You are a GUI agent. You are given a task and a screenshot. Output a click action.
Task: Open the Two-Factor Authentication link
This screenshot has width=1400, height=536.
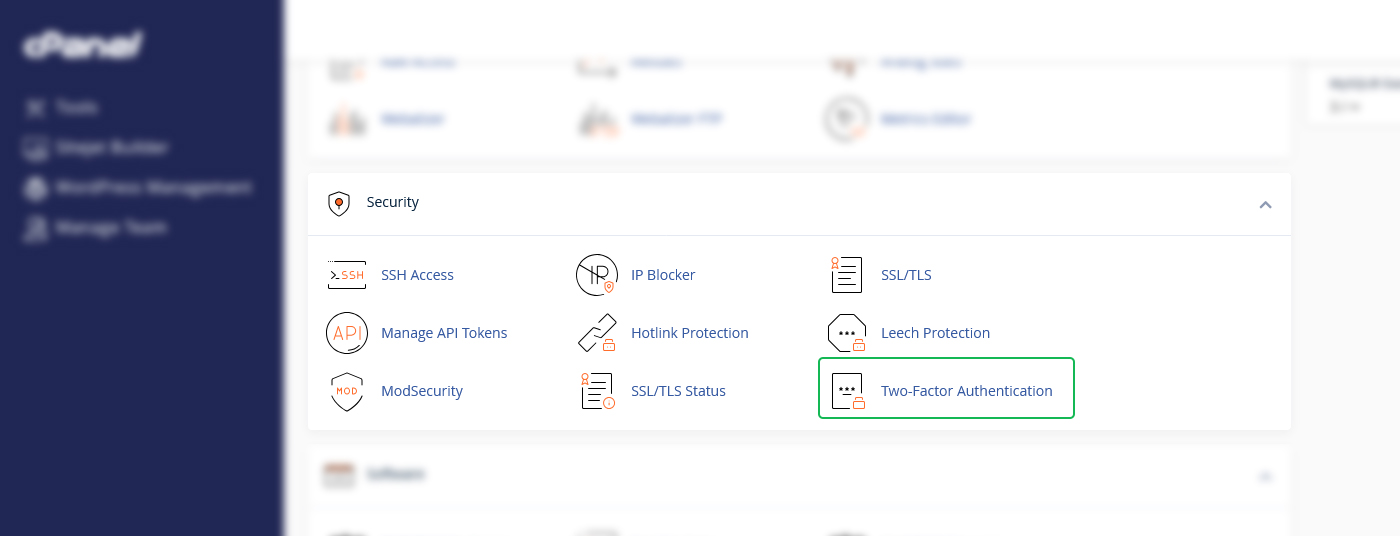[966, 391]
